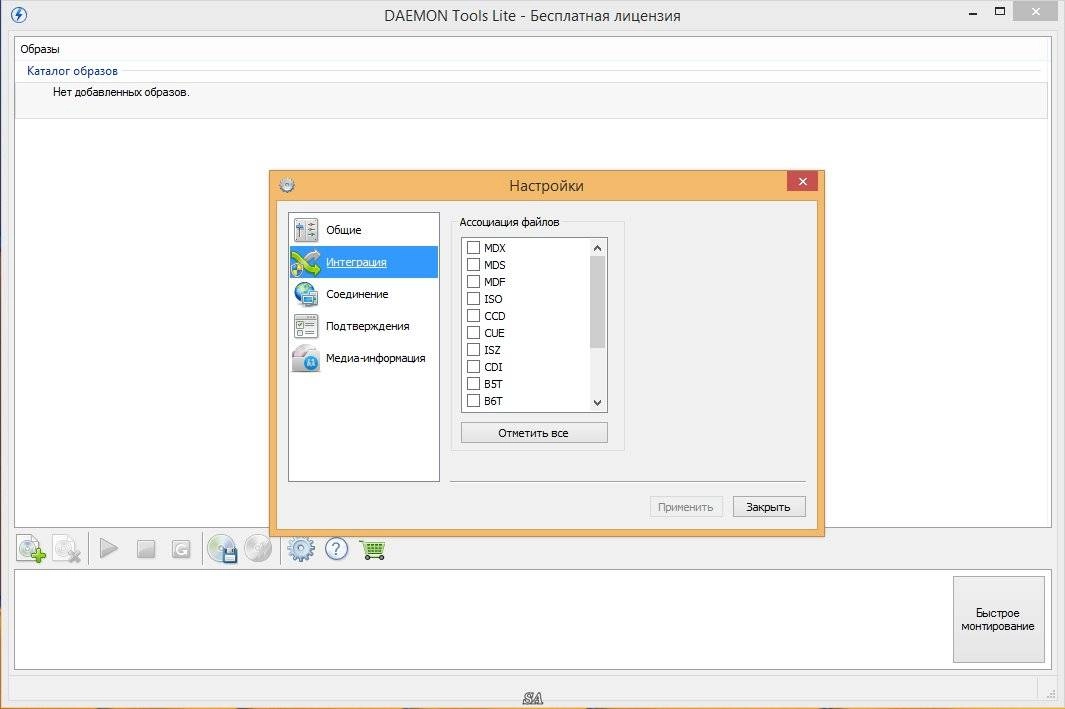Select the Интеграция settings section
Screen dimensions: 1065x709
364,262
